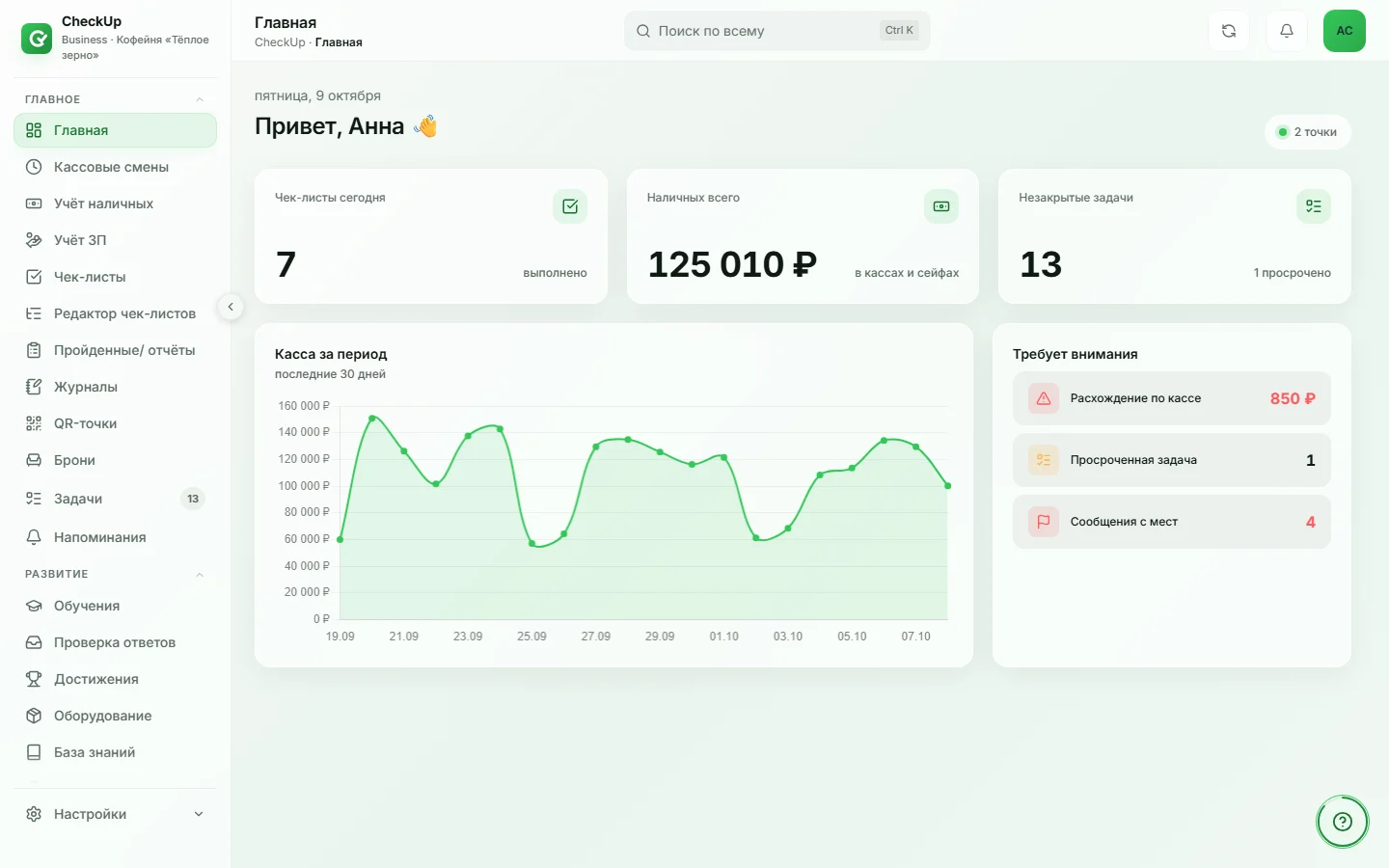Open the AC user avatar menu
This screenshot has height=868, width=1389.
pos(1345,31)
